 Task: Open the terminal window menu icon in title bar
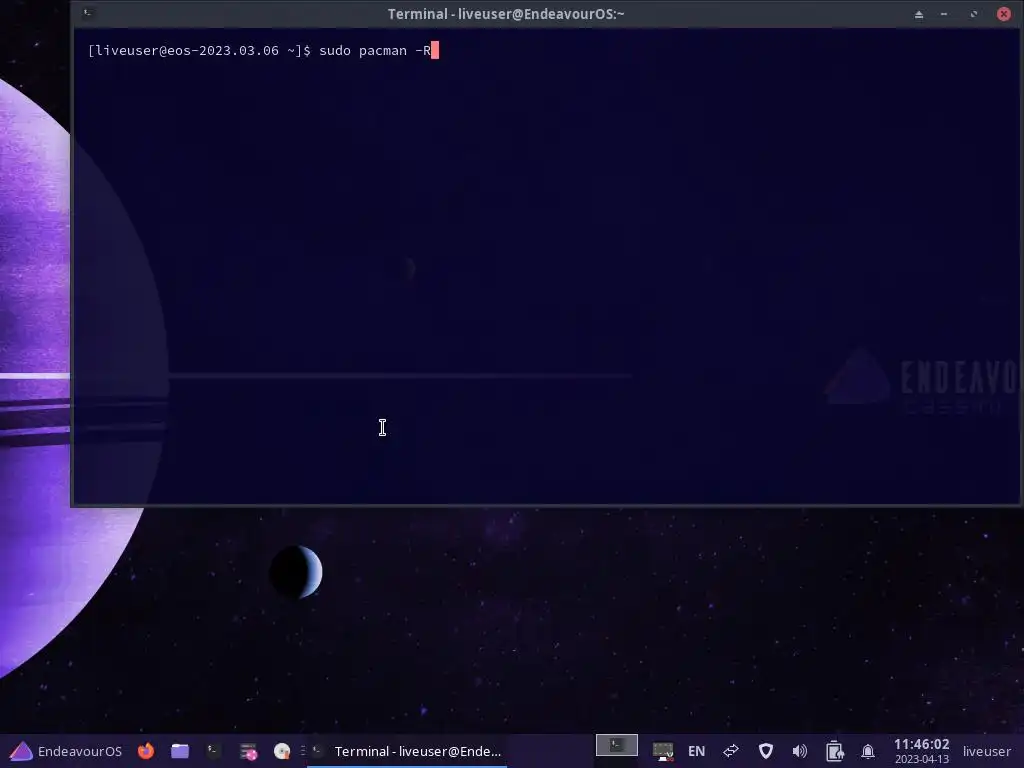pyautogui.click(x=88, y=13)
